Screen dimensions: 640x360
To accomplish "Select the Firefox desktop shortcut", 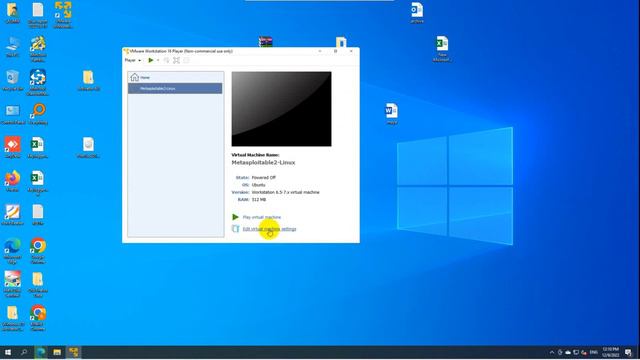I will coord(13,181).
